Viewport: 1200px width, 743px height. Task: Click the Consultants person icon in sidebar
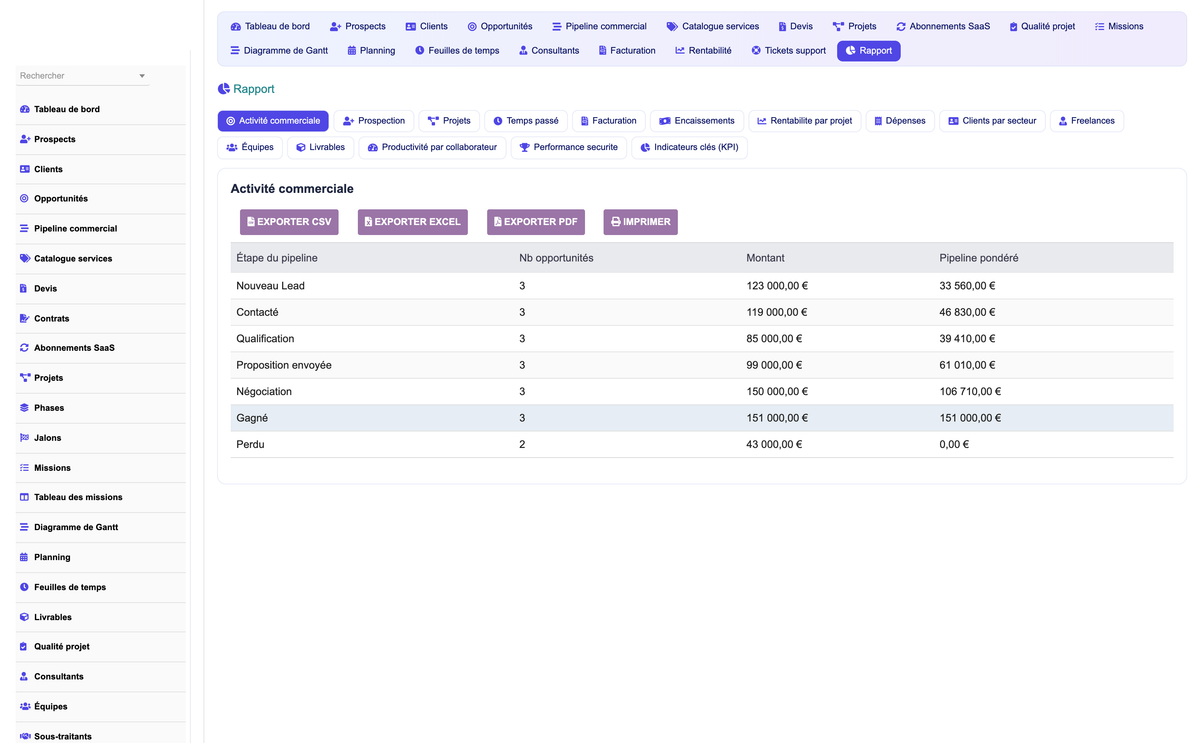click(24, 677)
